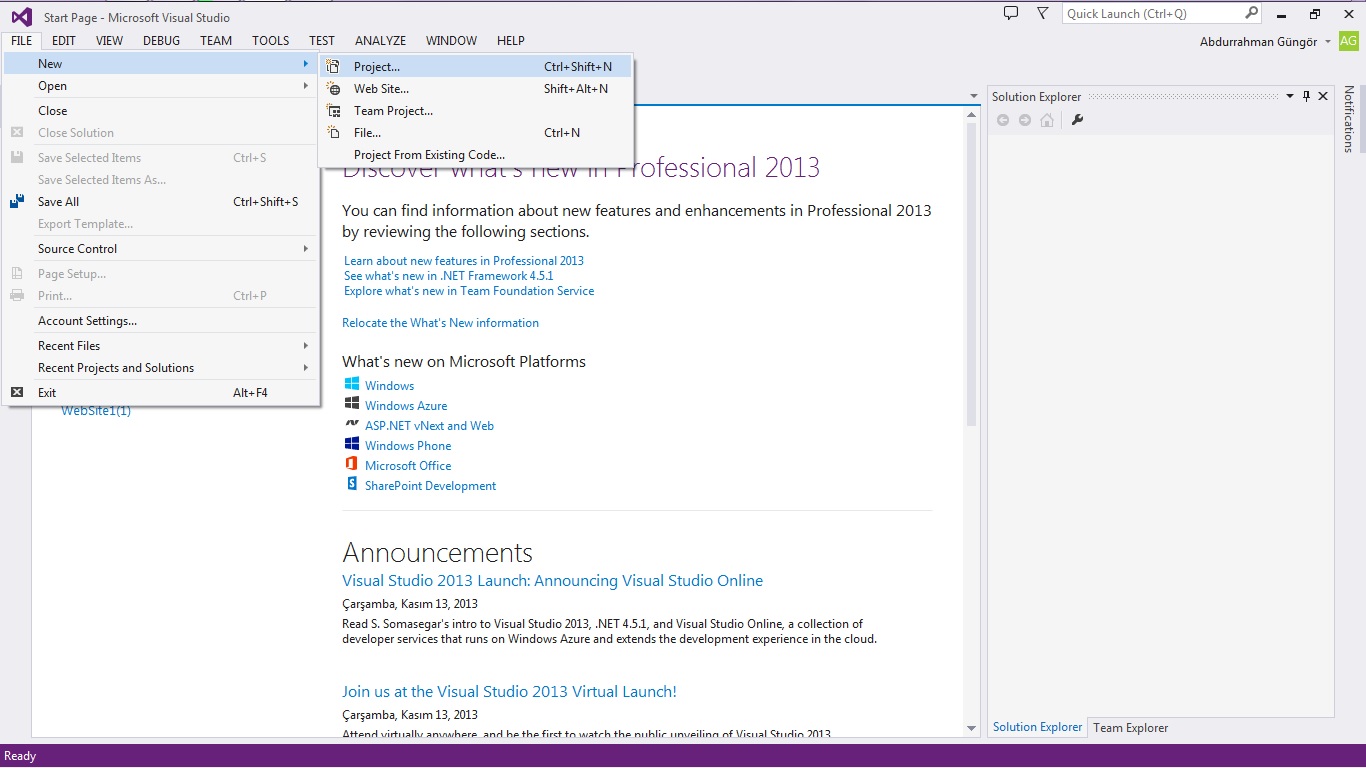The width and height of the screenshot is (1366, 768).
Task: Open Solution Explorer window position dropdown arrow
Action: tap(1290, 96)
